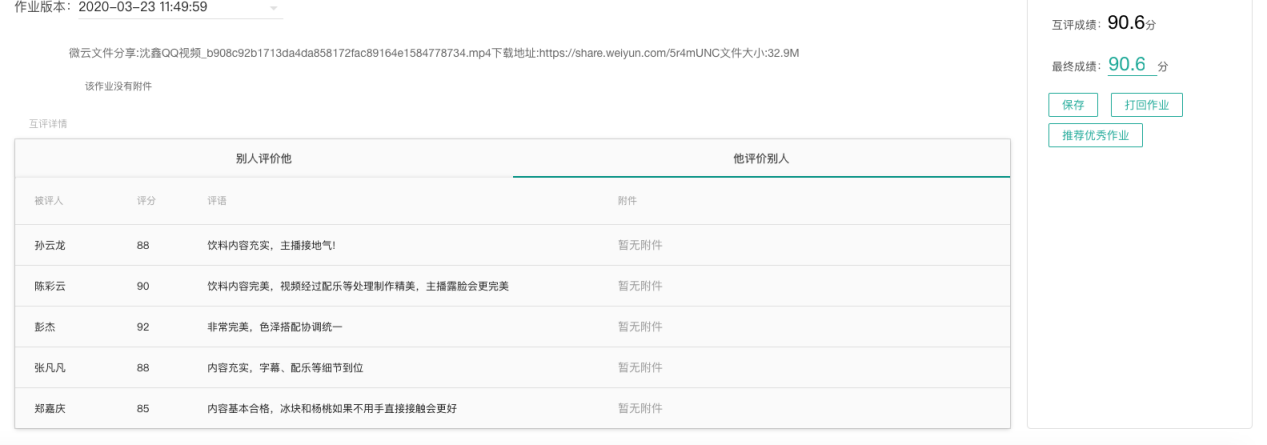Click the 评语 column header
Image resolution: width=1267 pixels, height=445 pixels.
pyautogui.click(x=217, y=201)
